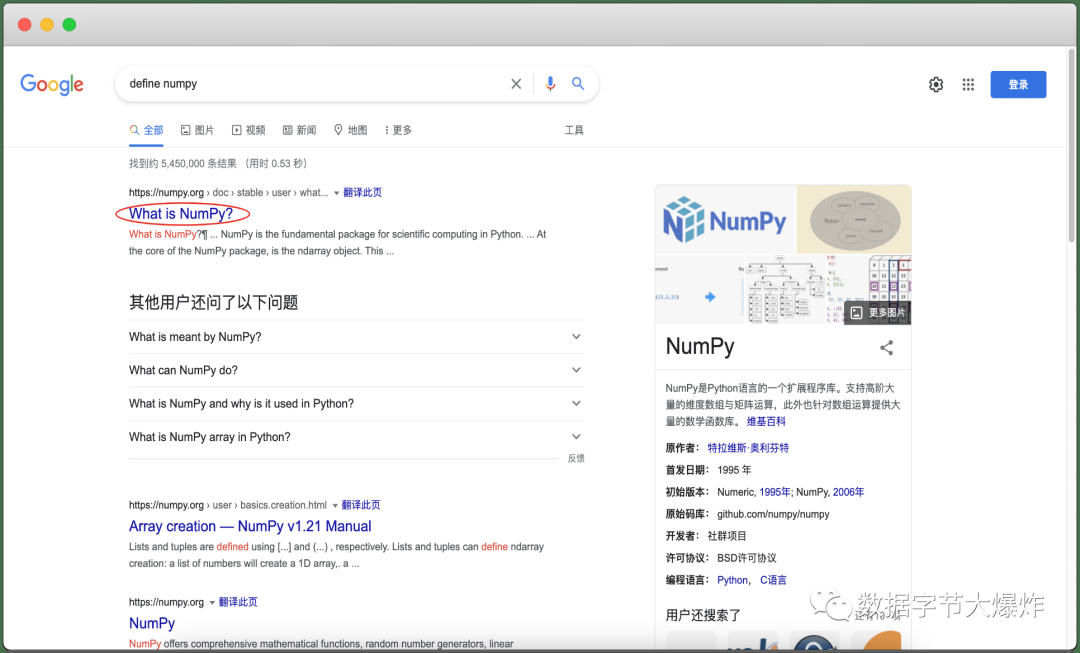Click the 1995年 link

pyautogui.click(x=775, y=492)
